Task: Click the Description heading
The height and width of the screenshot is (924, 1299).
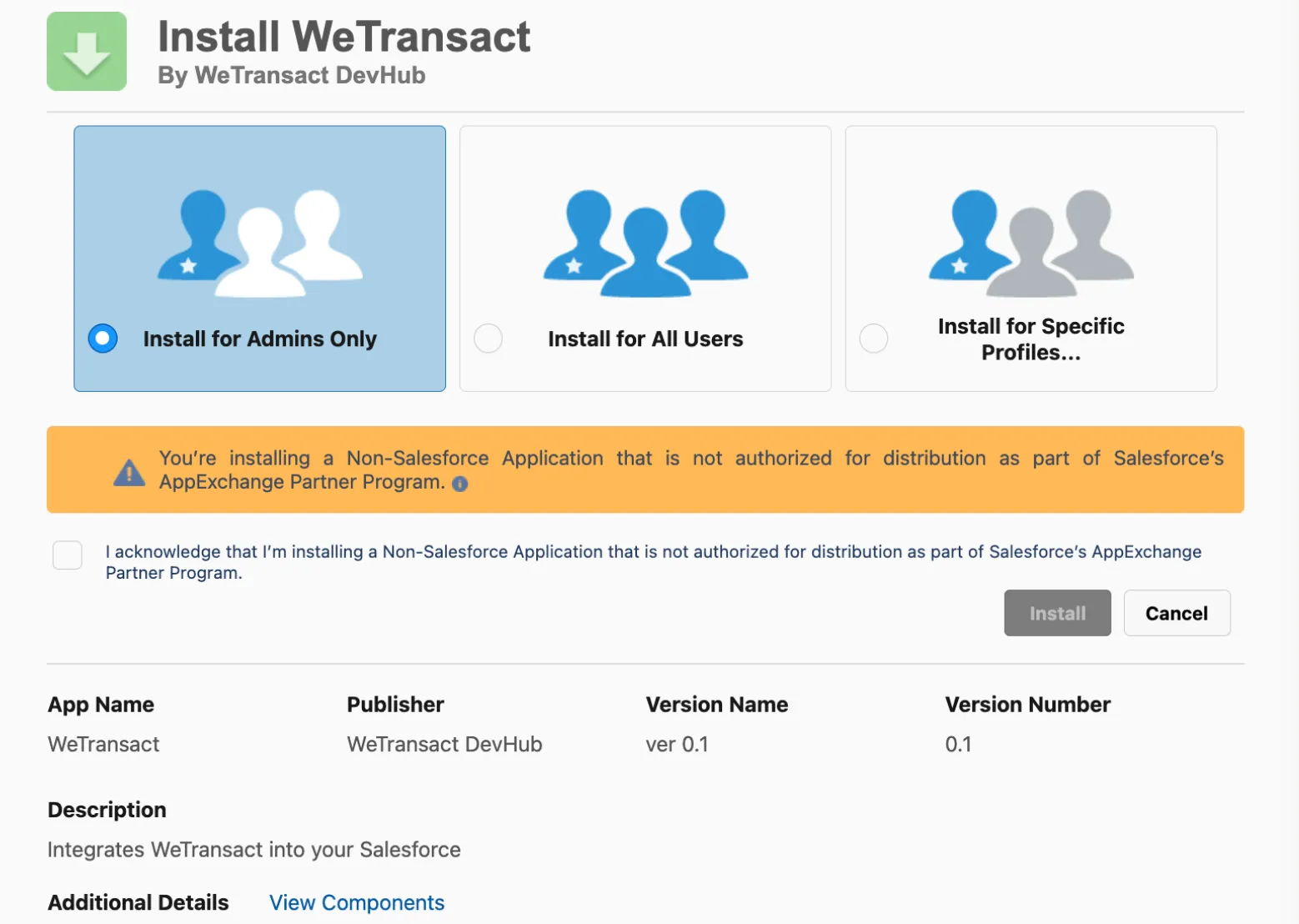Action: [x=107, y=810]
